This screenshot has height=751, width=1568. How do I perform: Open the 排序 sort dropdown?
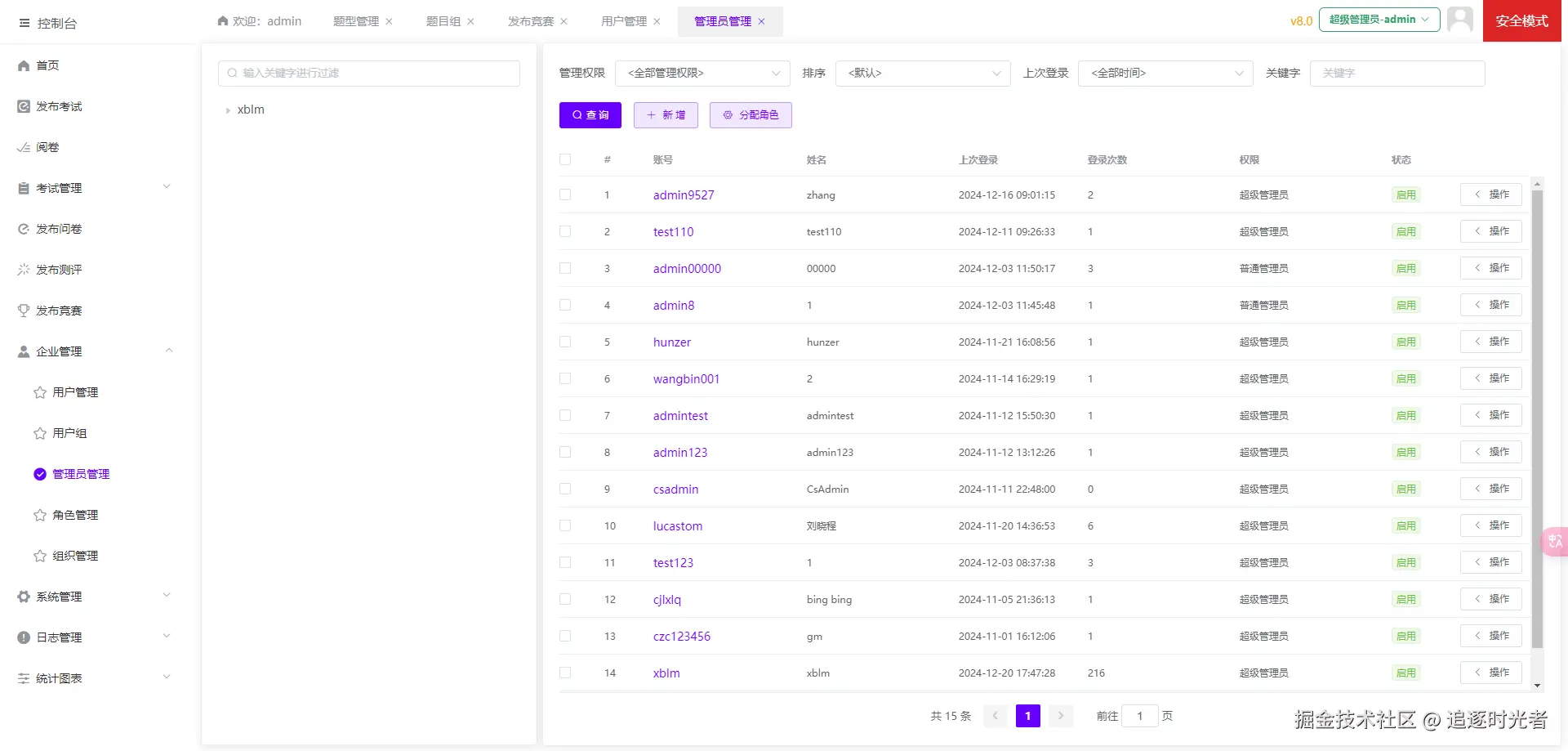(923, 73)
